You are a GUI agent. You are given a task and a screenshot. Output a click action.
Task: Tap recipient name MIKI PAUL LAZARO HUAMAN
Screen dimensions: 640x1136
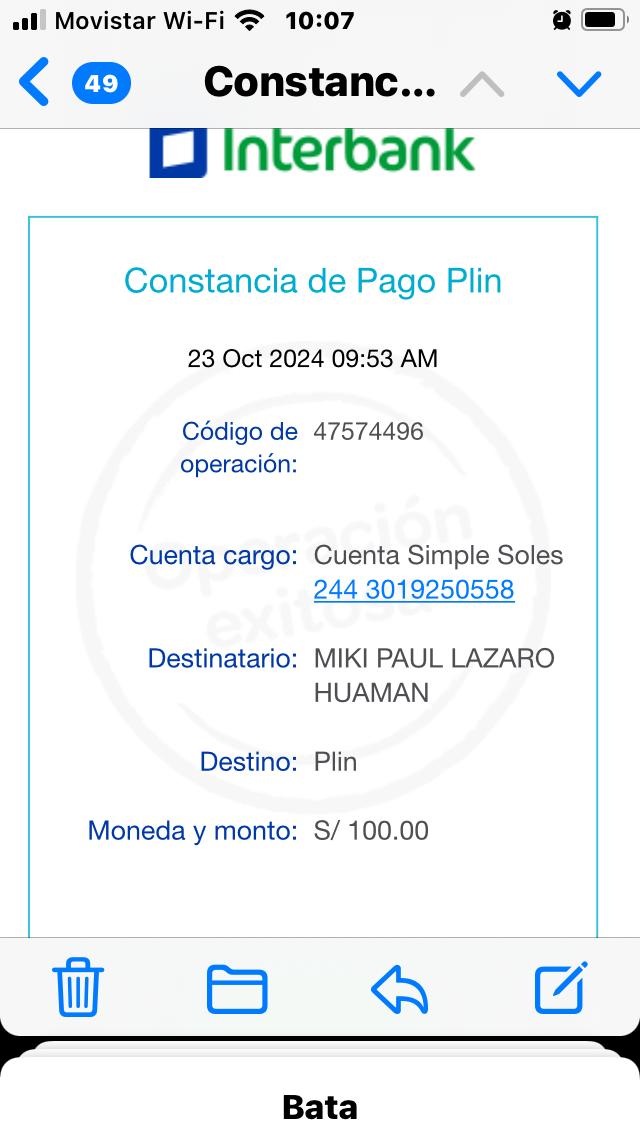434,675
